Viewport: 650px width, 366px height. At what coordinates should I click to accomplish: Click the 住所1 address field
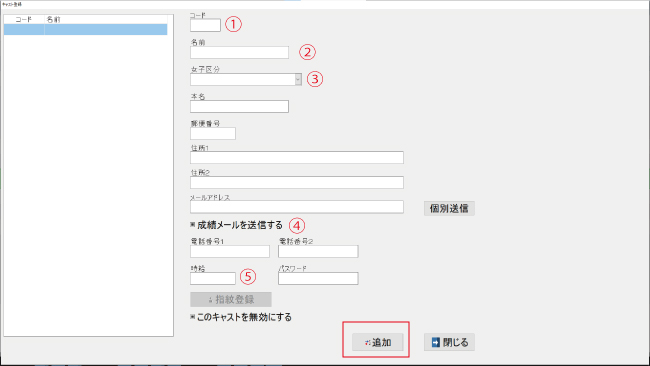pyautogui.click(x=297, y=158)
